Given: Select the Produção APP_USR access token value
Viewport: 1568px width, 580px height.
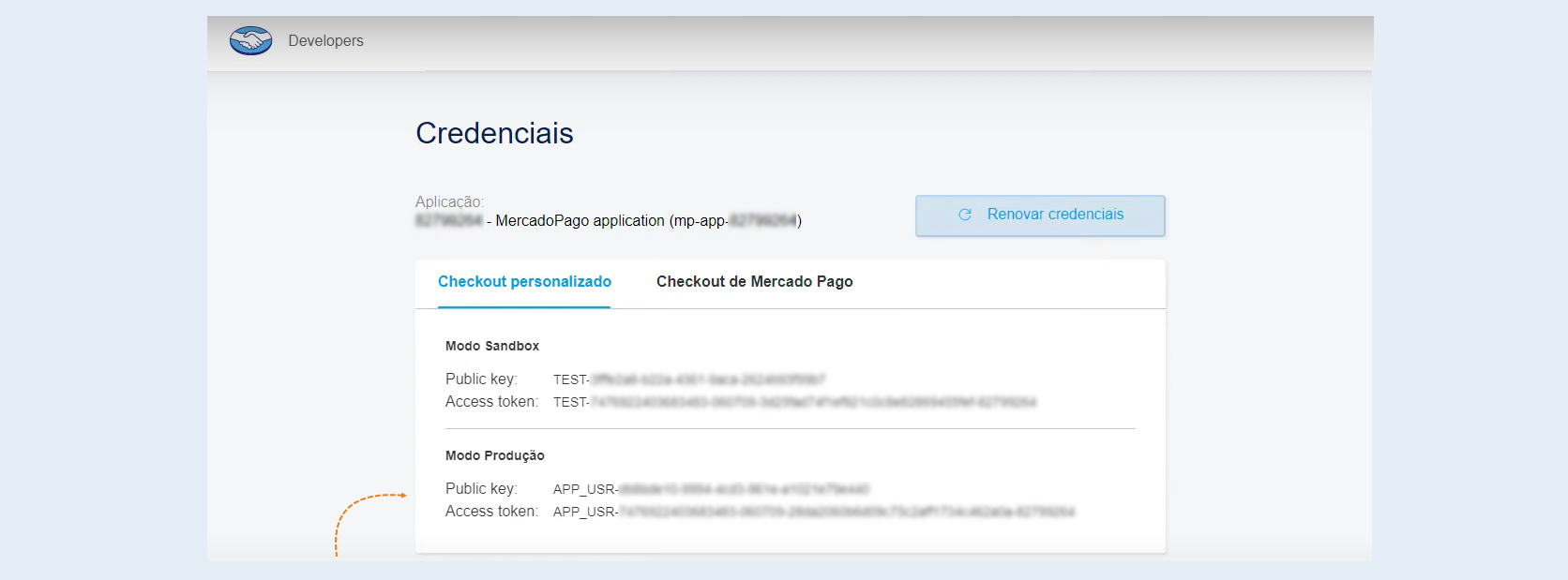Looking at the screenshot, I should click(814, 512).
